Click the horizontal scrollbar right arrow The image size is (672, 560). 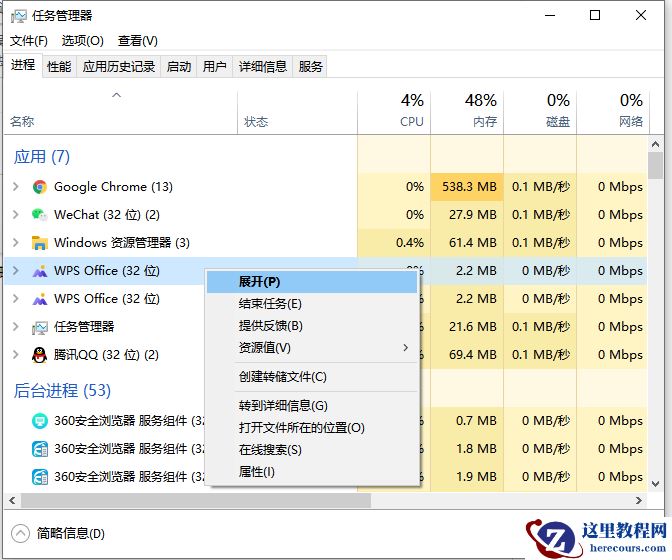[x=639, y=500]
